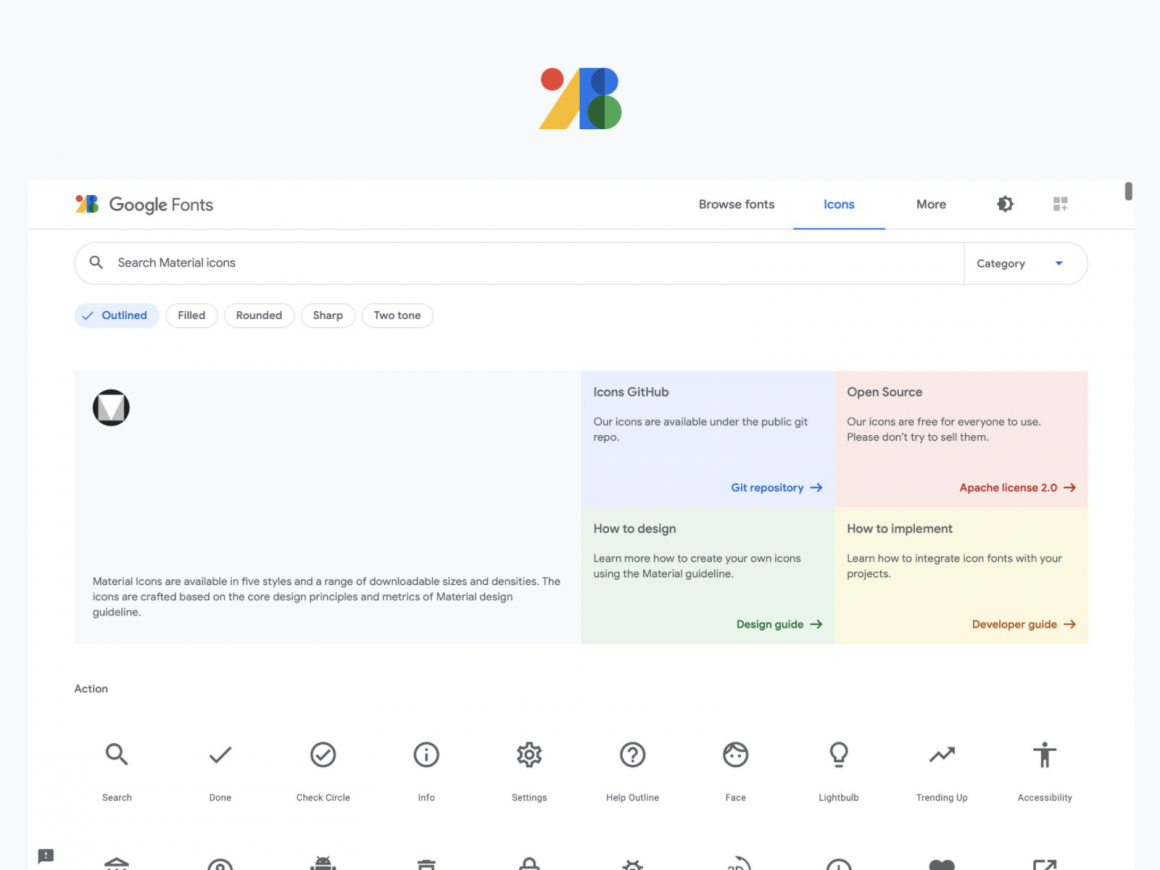This screenshot has width=1160, height=870.
Task: Enable the Filled style filter chip
Action: (191, 315)
